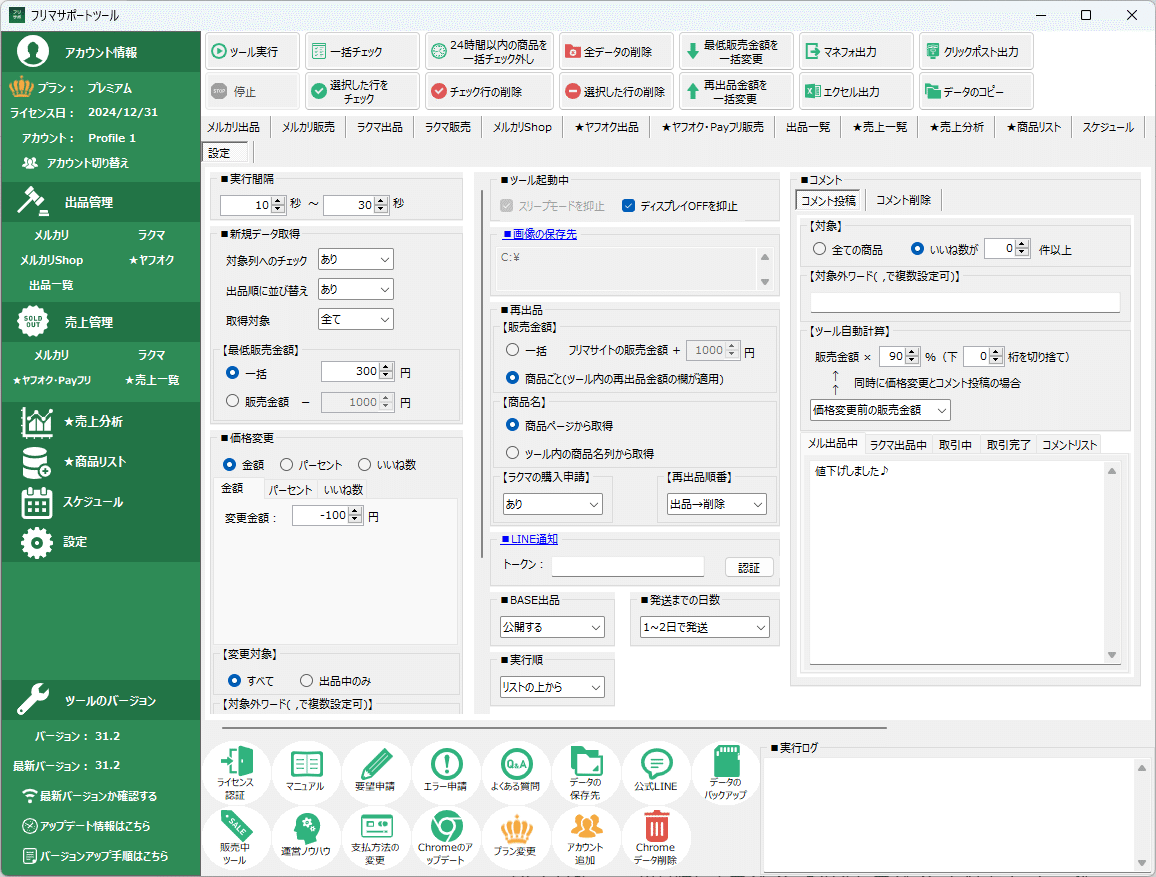Select the すべて radio under 変更対象
Image resolution: width=1156 pixels, height=877 pixels.
234,681
